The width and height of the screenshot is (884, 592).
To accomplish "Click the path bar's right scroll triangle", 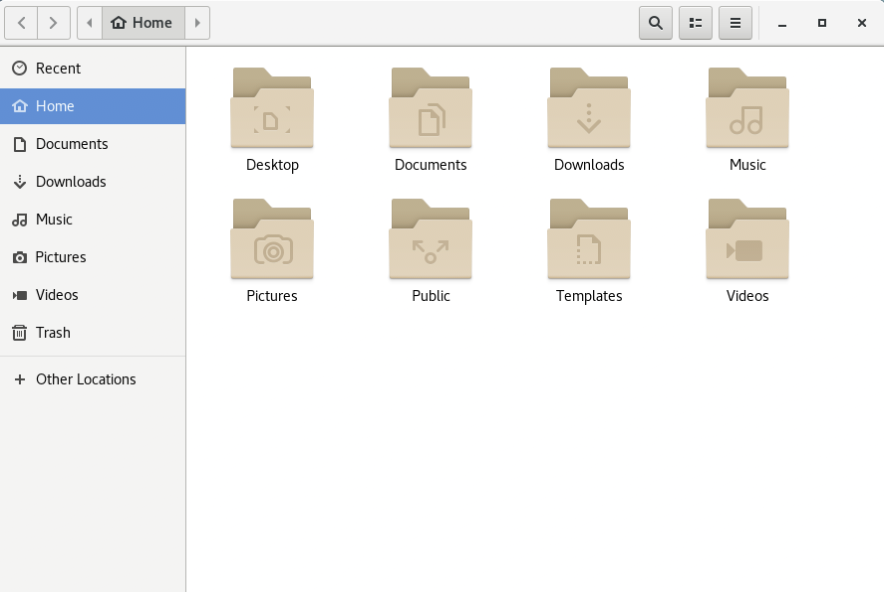I will 197,23.
